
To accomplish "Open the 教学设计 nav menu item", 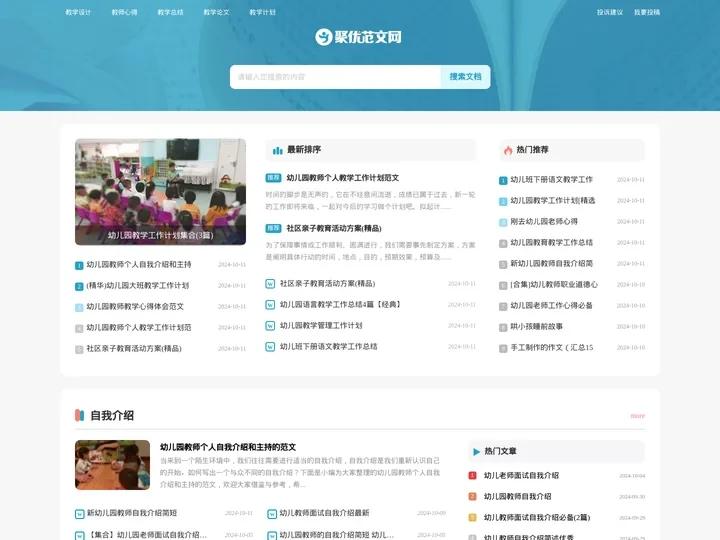I will click(x=78, y=12).
